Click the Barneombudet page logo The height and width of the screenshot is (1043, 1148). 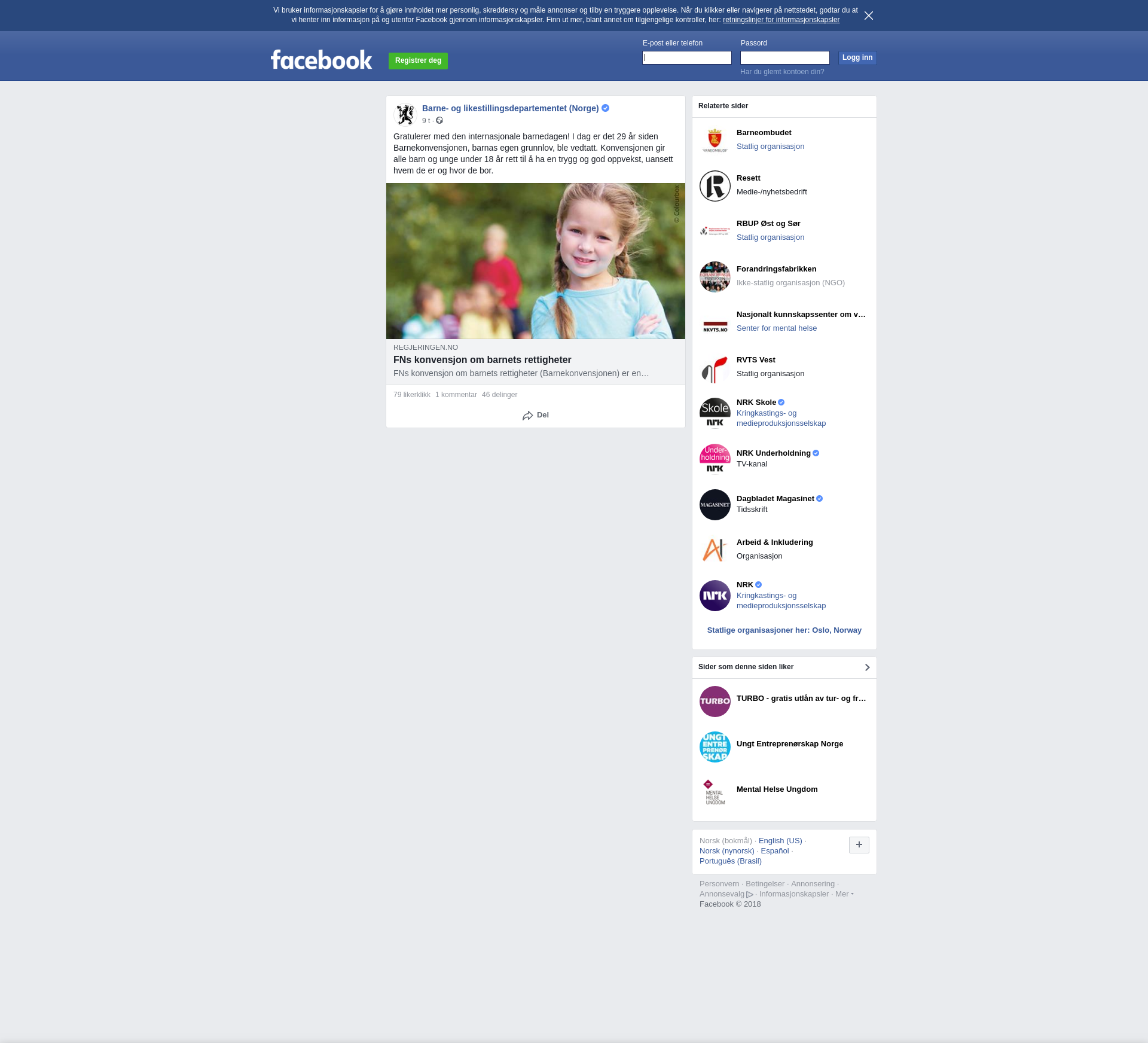click(x=715, y=141)
